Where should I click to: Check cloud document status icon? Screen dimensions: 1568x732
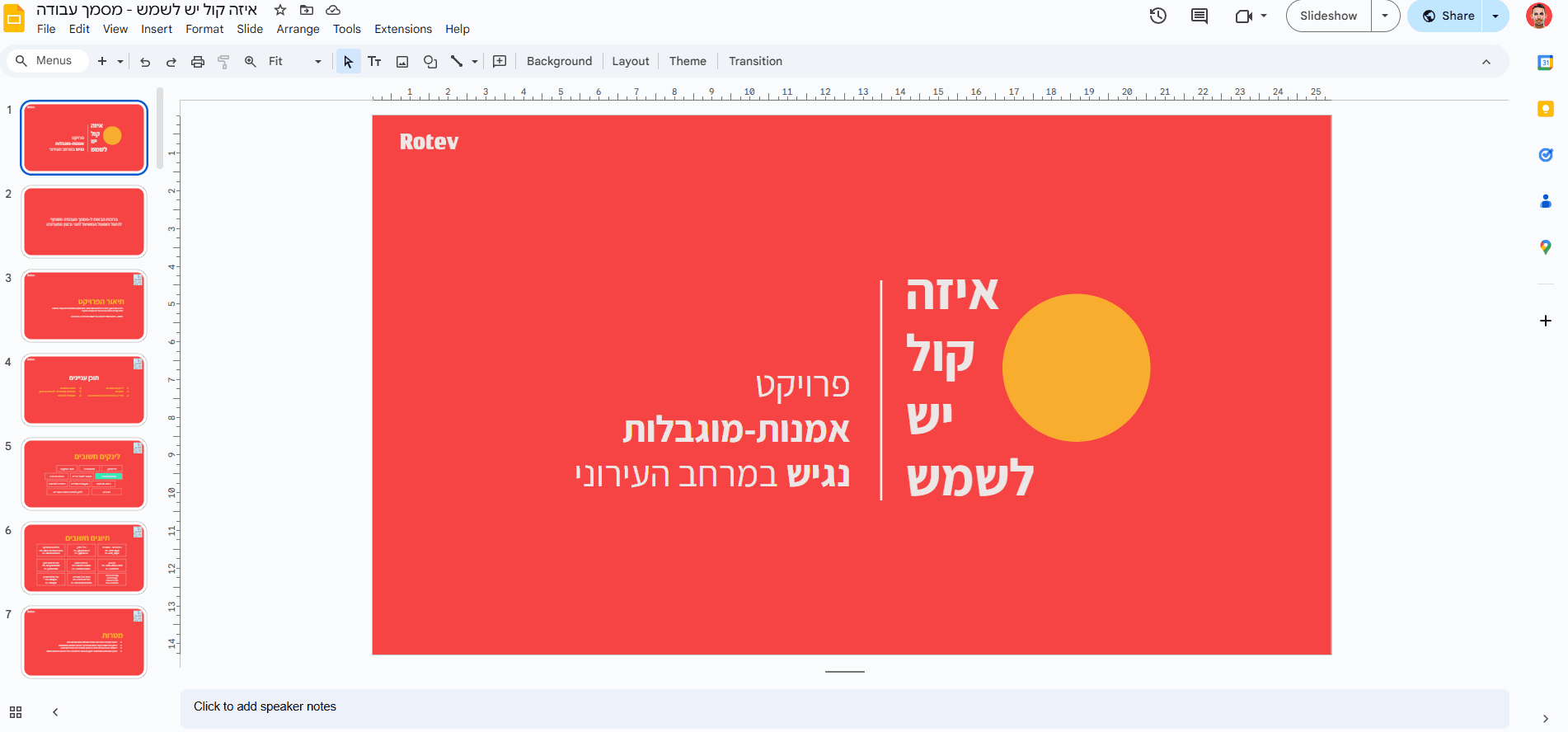333,10
